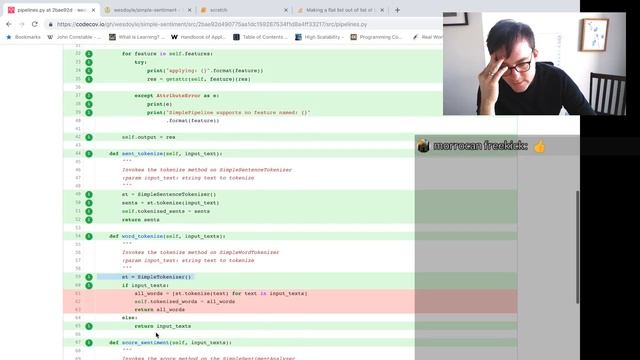Image resolution: width=640 pixels, height=360 pixels.
Task: Switch to the pipelines.py tab
Action: [x=51, y=10]
